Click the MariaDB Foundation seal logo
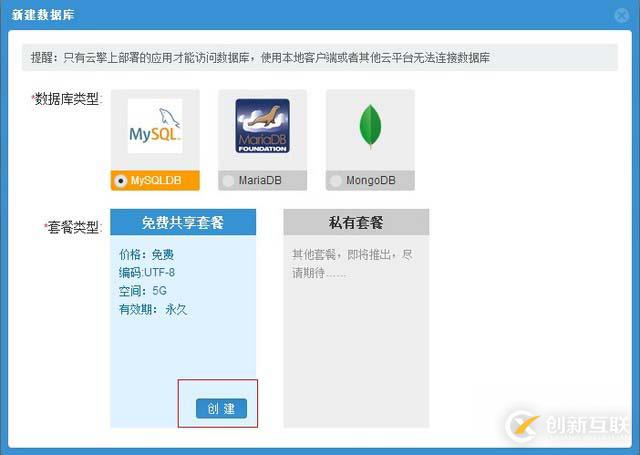 click(x=262, y=126)
